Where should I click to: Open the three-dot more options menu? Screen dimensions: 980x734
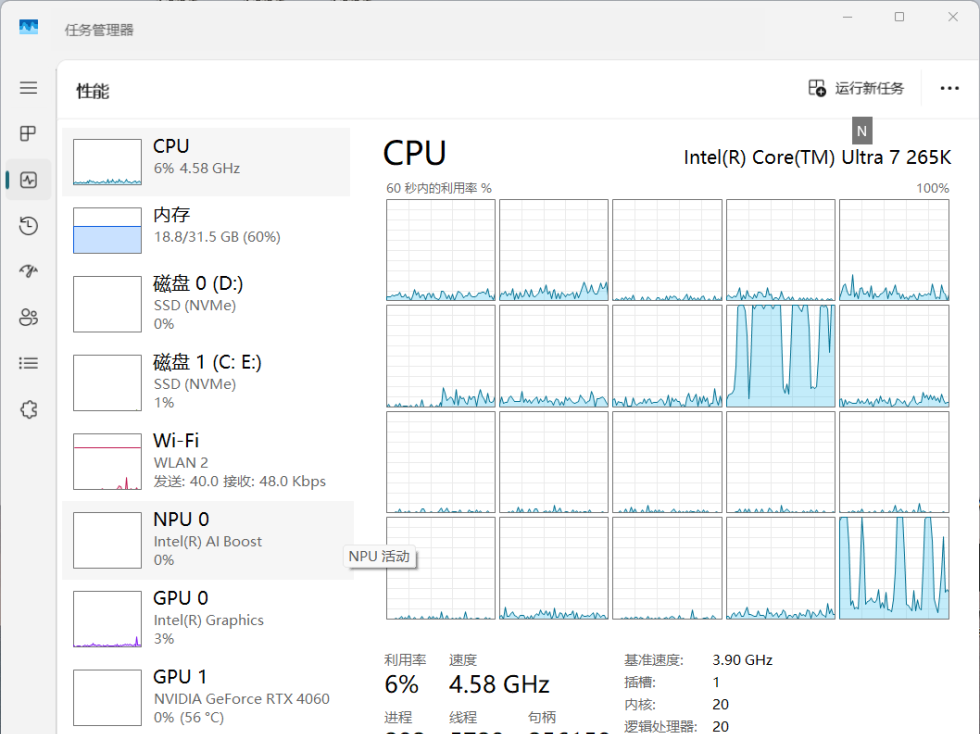(949, 88)
